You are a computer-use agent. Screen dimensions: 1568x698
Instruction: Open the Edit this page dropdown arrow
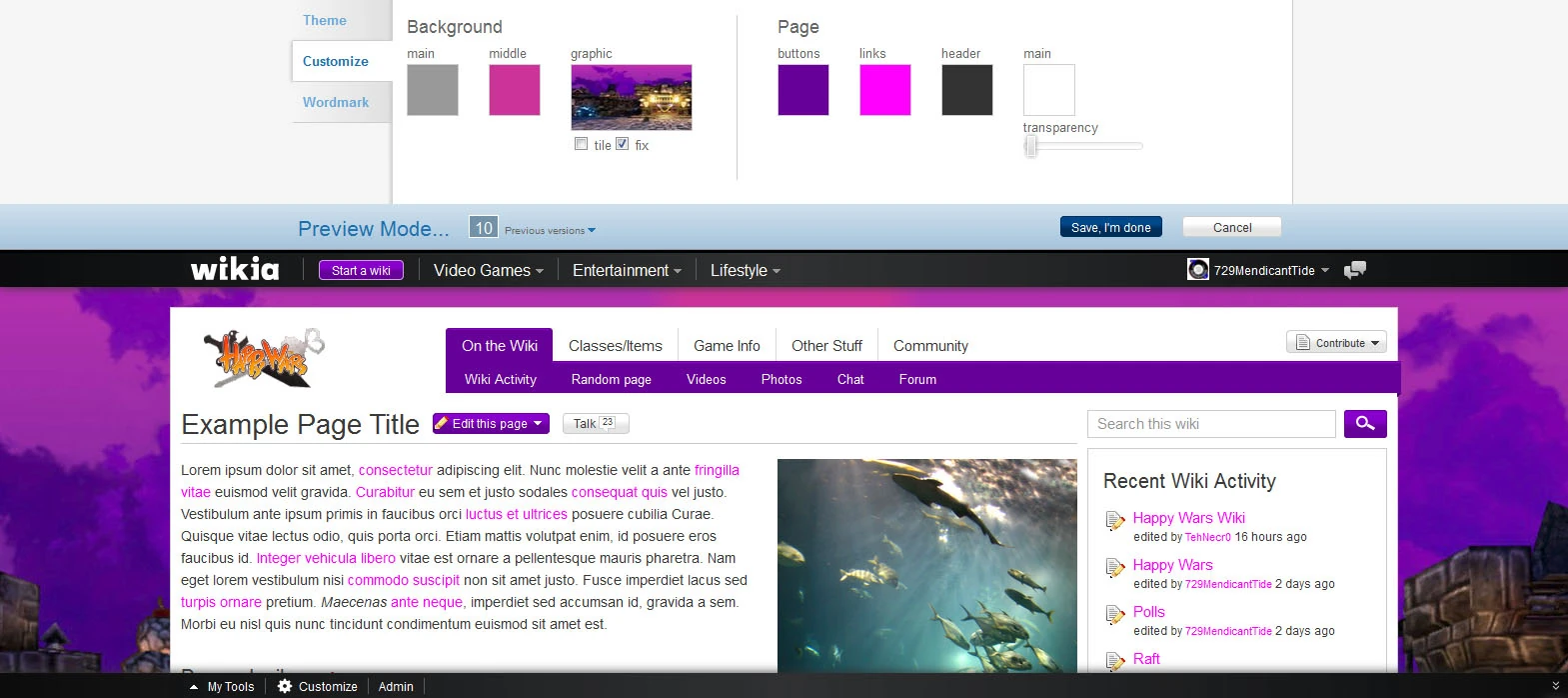[x=538, y=424]
